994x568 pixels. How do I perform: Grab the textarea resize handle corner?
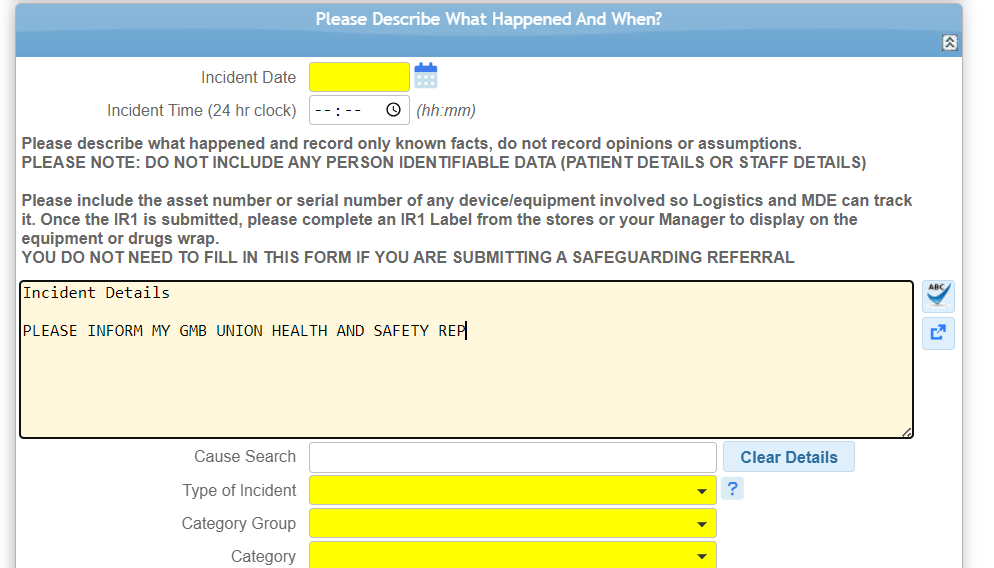[907, 432]
